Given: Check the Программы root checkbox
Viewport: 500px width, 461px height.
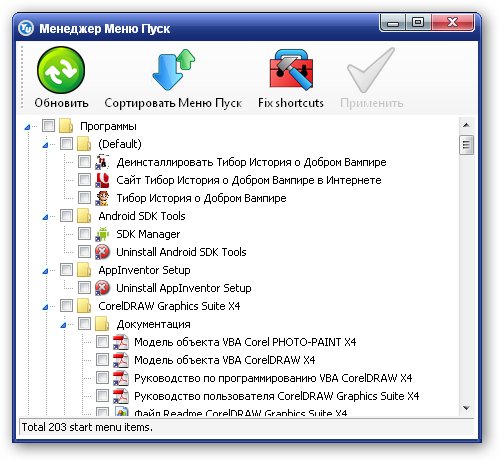Looking at the screenshot, I should (48, 126).
